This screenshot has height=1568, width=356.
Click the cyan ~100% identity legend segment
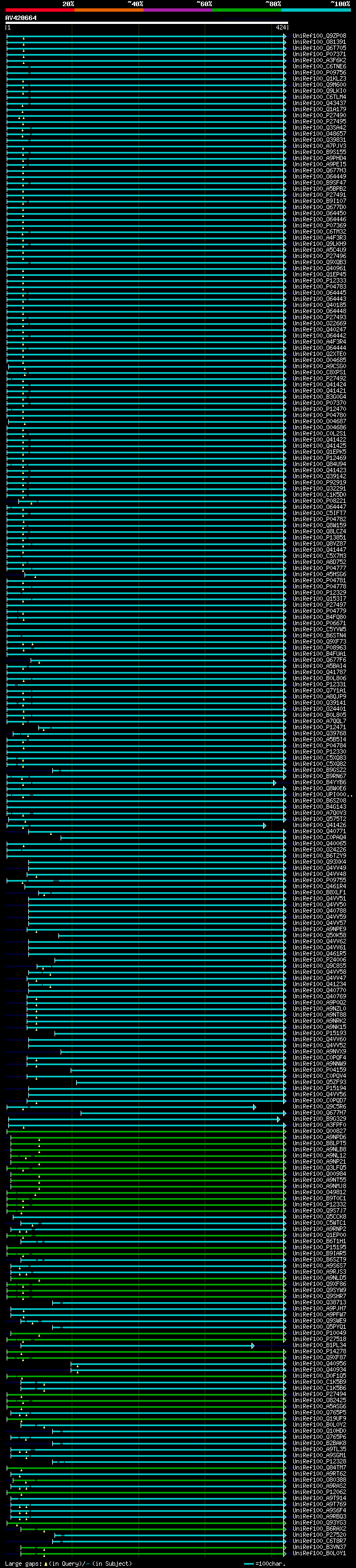(316, 11)
